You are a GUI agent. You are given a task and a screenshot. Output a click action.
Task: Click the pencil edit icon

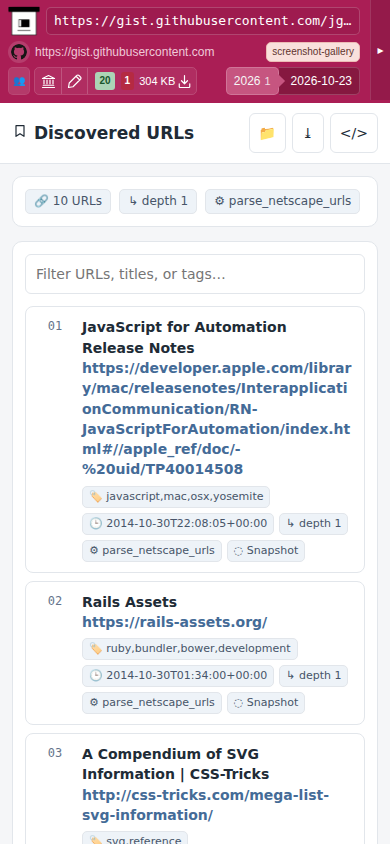coord(75,81)
